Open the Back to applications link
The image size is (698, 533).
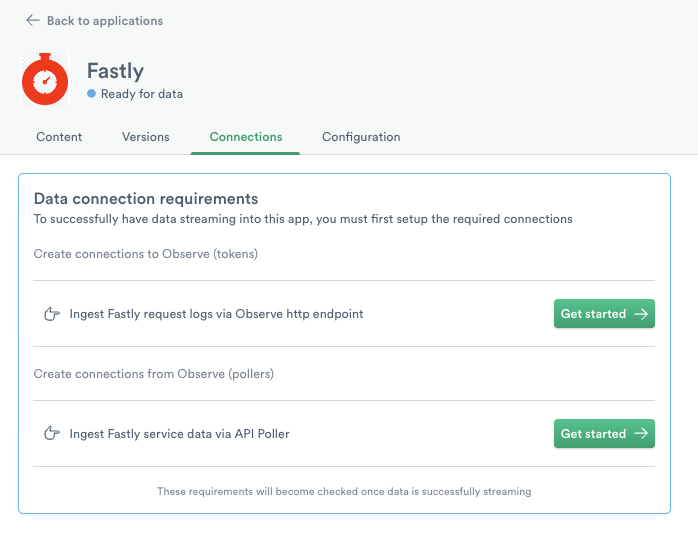click(x=104, y=20)
